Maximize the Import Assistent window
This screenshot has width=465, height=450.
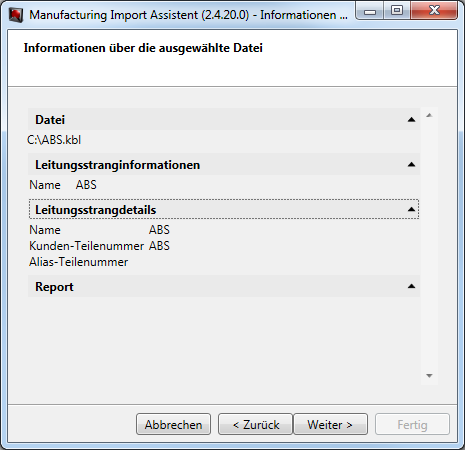click(x=397, y=11)
